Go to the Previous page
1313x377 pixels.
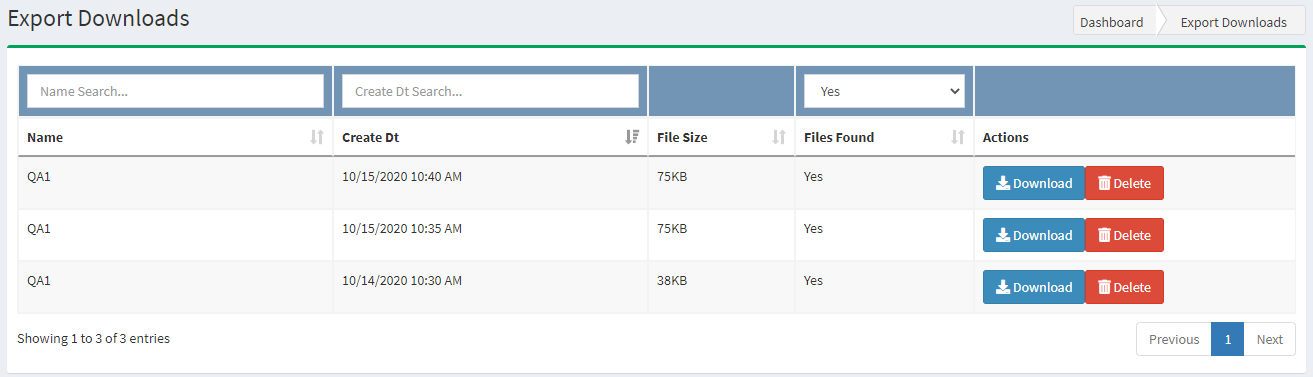click(1174, 339)
